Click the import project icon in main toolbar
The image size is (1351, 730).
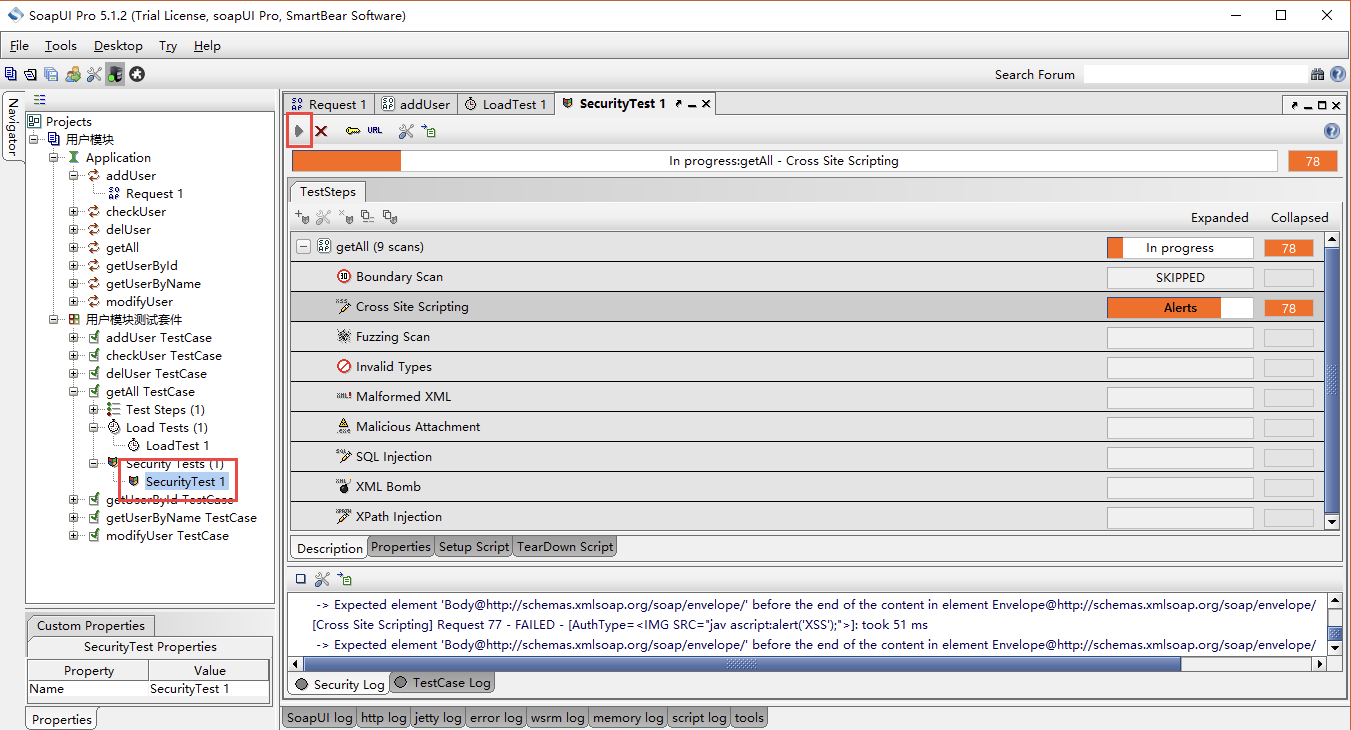31,74
